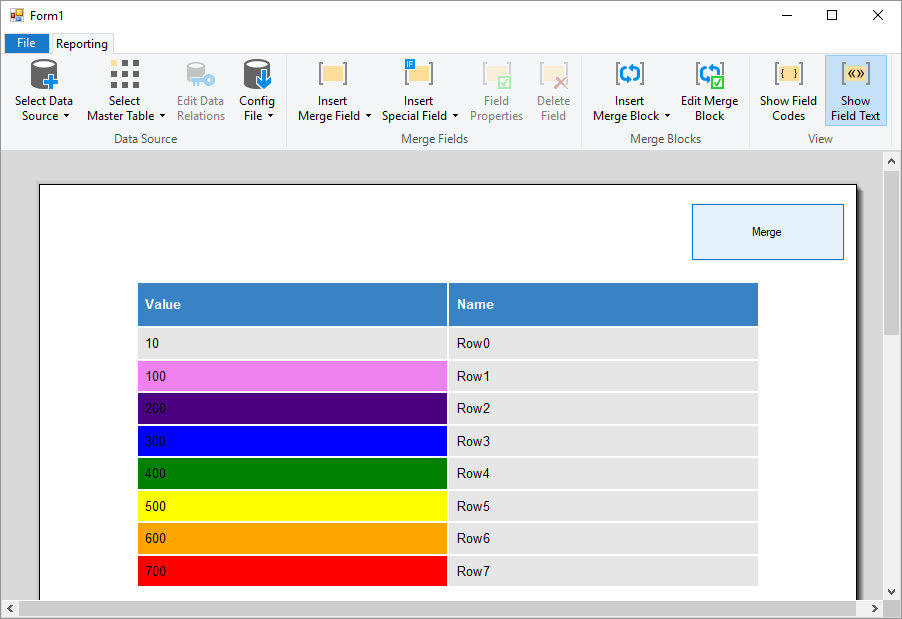Expand Select Master Table dropdown arrow
The width and height of the screenshot is (902, 619).
click(162, 116)
